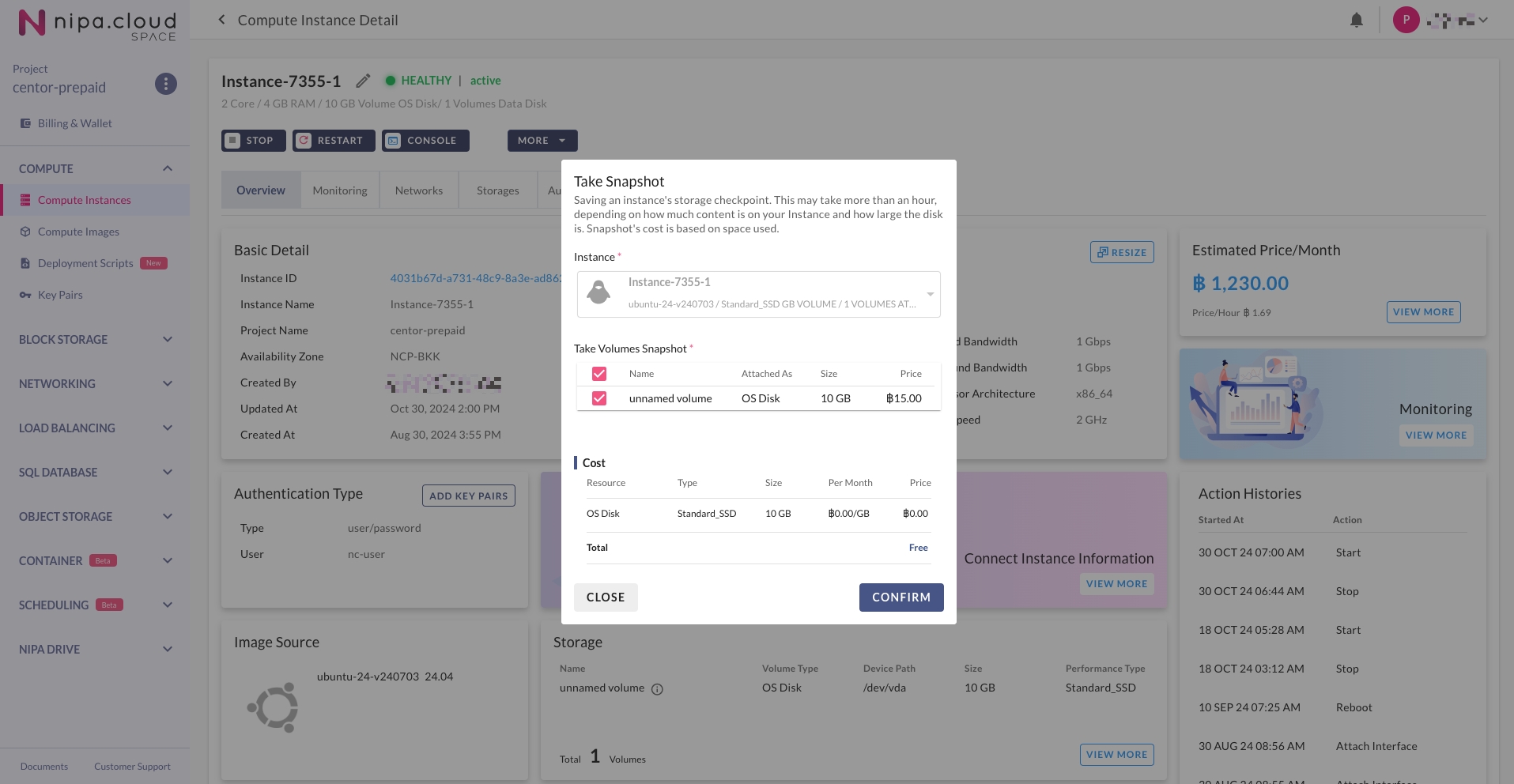Open project options three-dot menu
Image resolution: width=1514 pixels, height=784 pixels.
[x=165, y=84]
